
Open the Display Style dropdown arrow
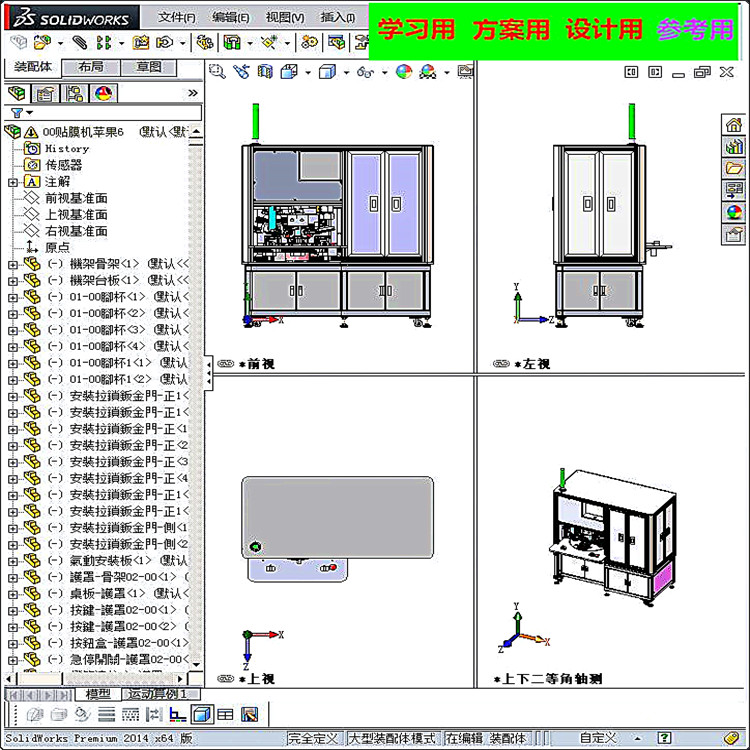tap(346, 73)
